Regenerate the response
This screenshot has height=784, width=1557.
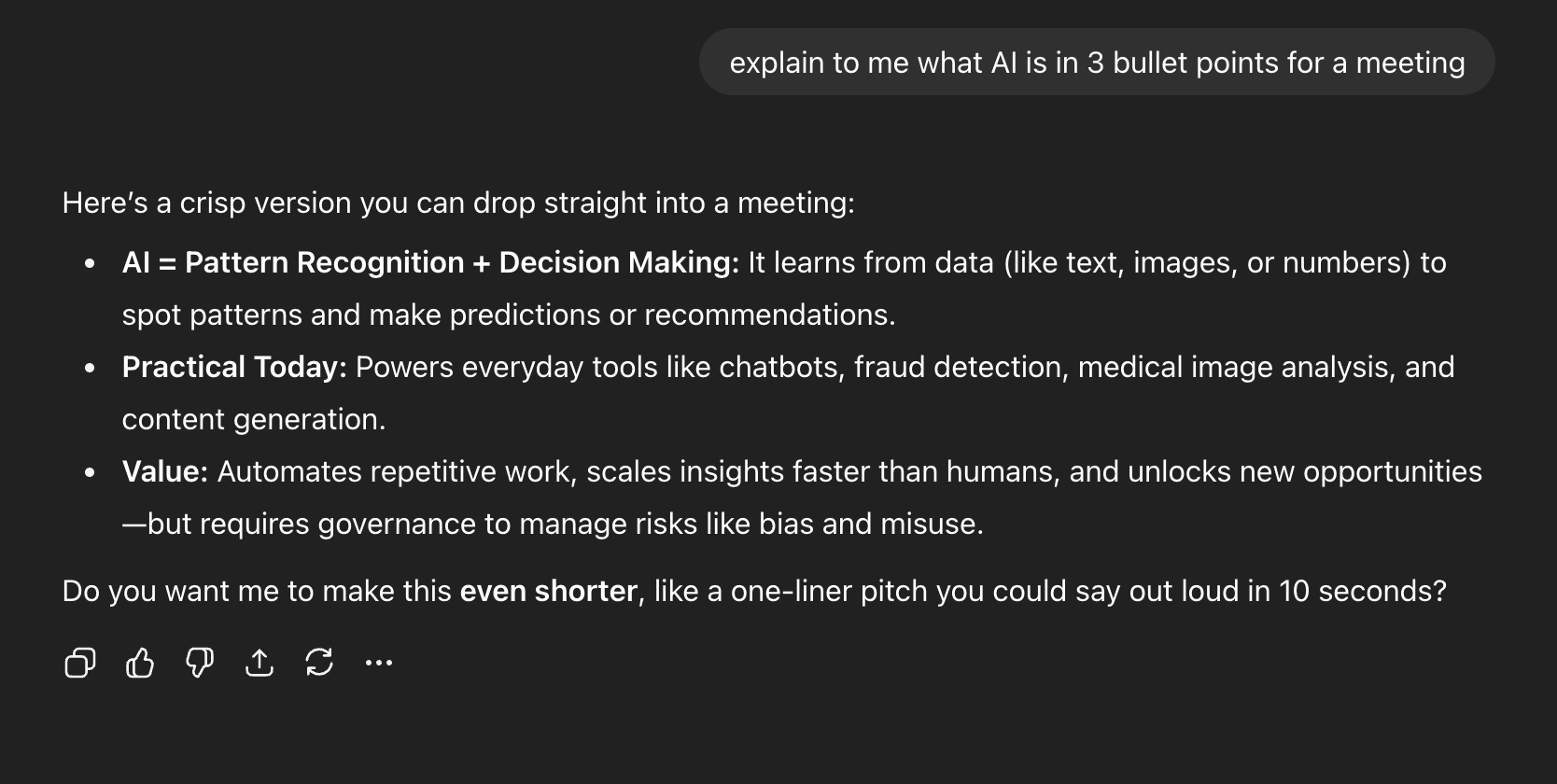[x=319, y=663]
